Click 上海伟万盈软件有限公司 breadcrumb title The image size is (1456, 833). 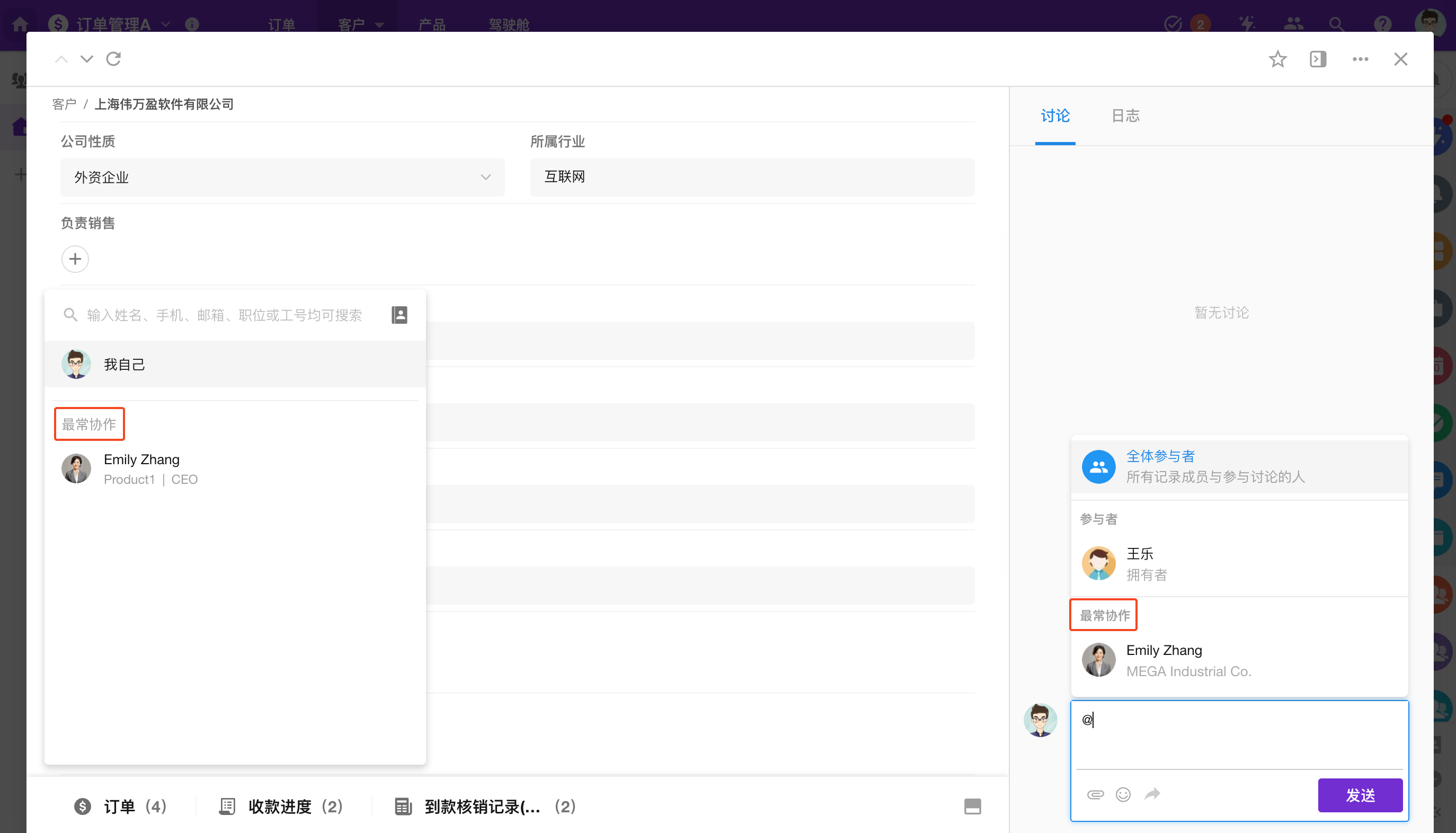tap(164, 104)
